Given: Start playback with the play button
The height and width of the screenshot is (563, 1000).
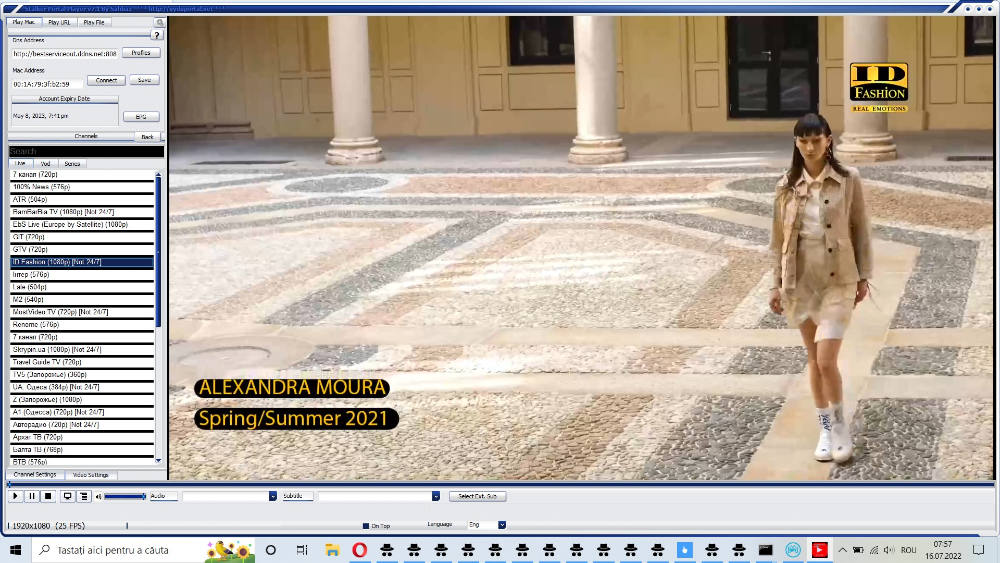Looking at the screenshot, I should coord(15,496).
